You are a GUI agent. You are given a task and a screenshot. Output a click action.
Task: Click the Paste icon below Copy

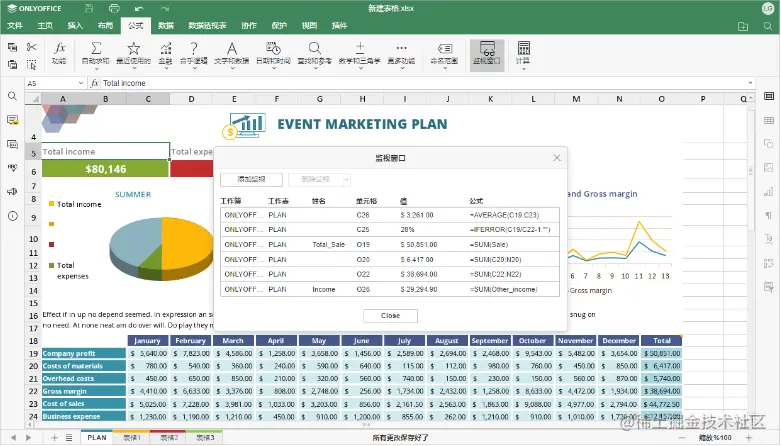tap(12, 64)
